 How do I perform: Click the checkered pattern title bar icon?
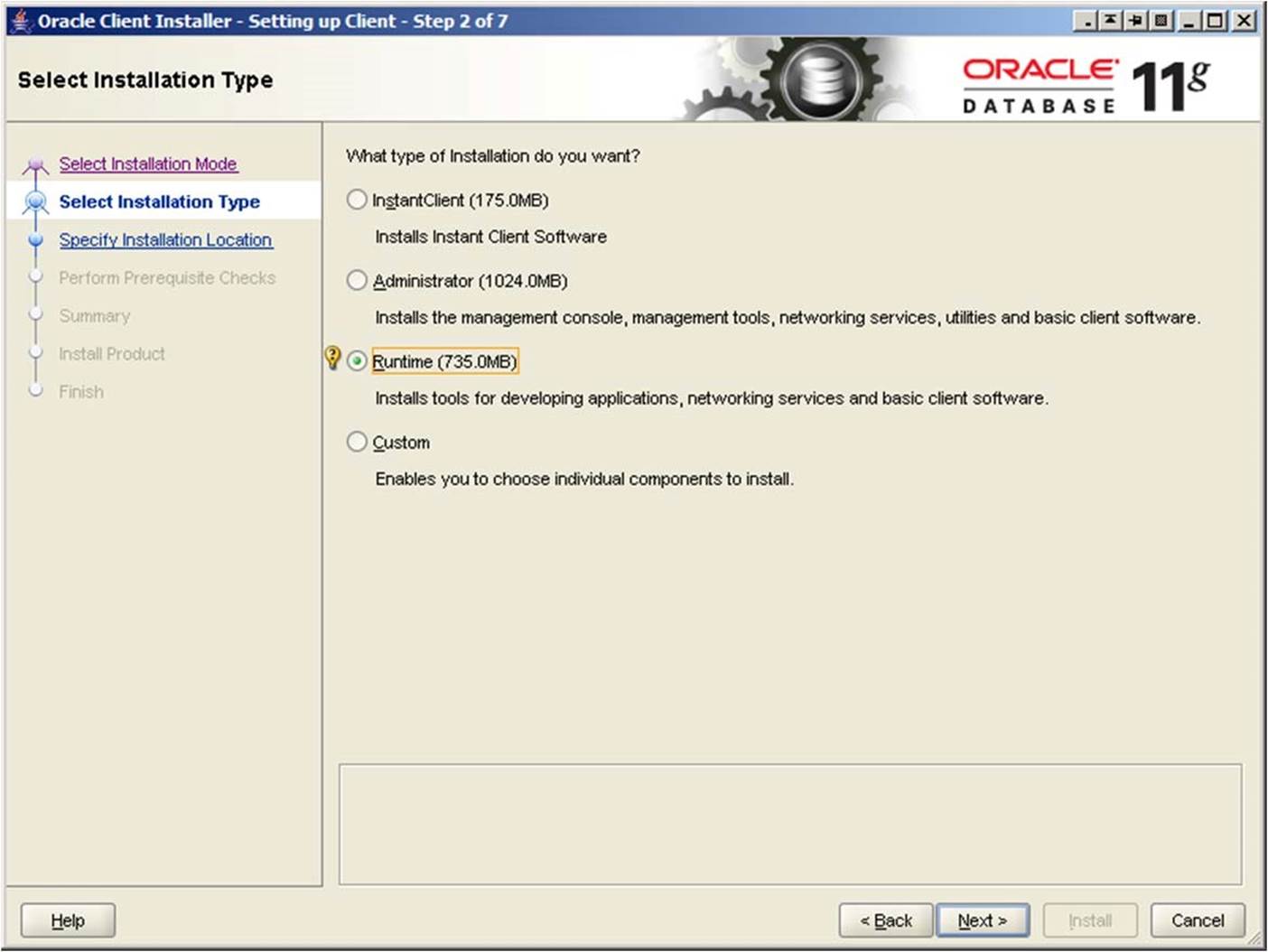click(1161, 20)
